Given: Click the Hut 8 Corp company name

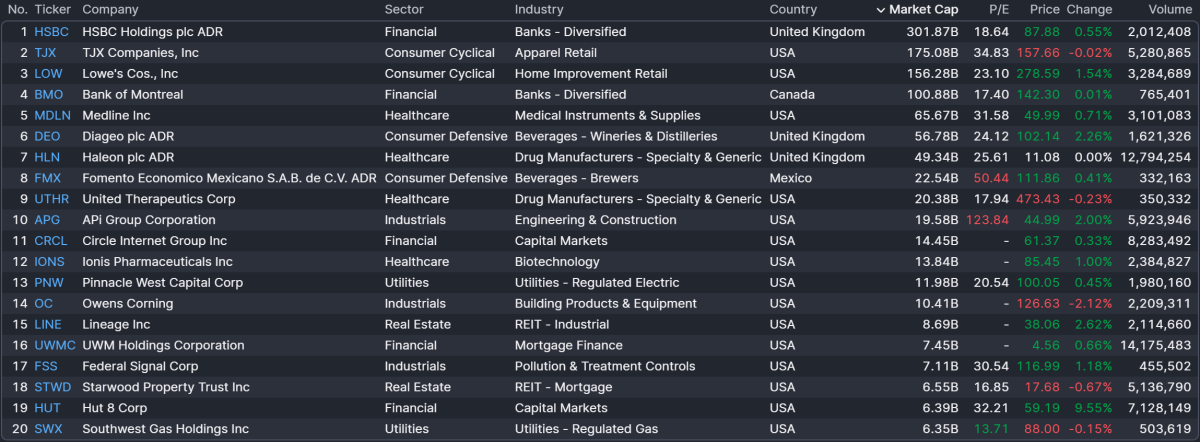Looking at the screenshot, I should point(114,408).
